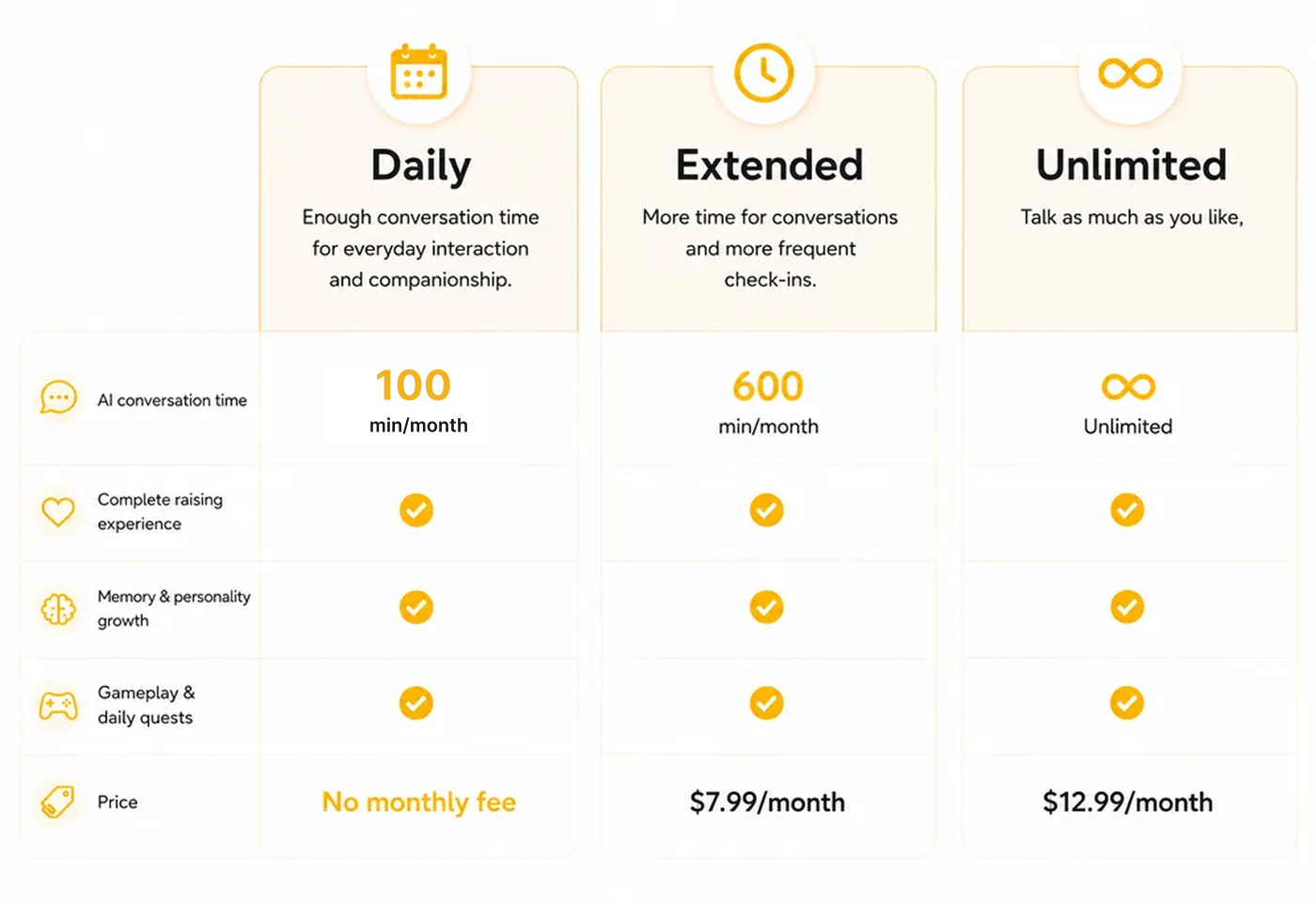Select the Daily plan heading
1316x902 pixels.
point(421,166)
